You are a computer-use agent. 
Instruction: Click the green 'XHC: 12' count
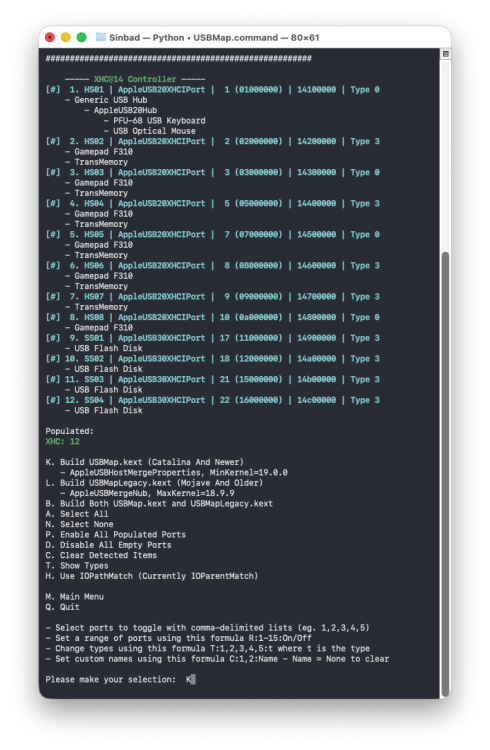63,441
